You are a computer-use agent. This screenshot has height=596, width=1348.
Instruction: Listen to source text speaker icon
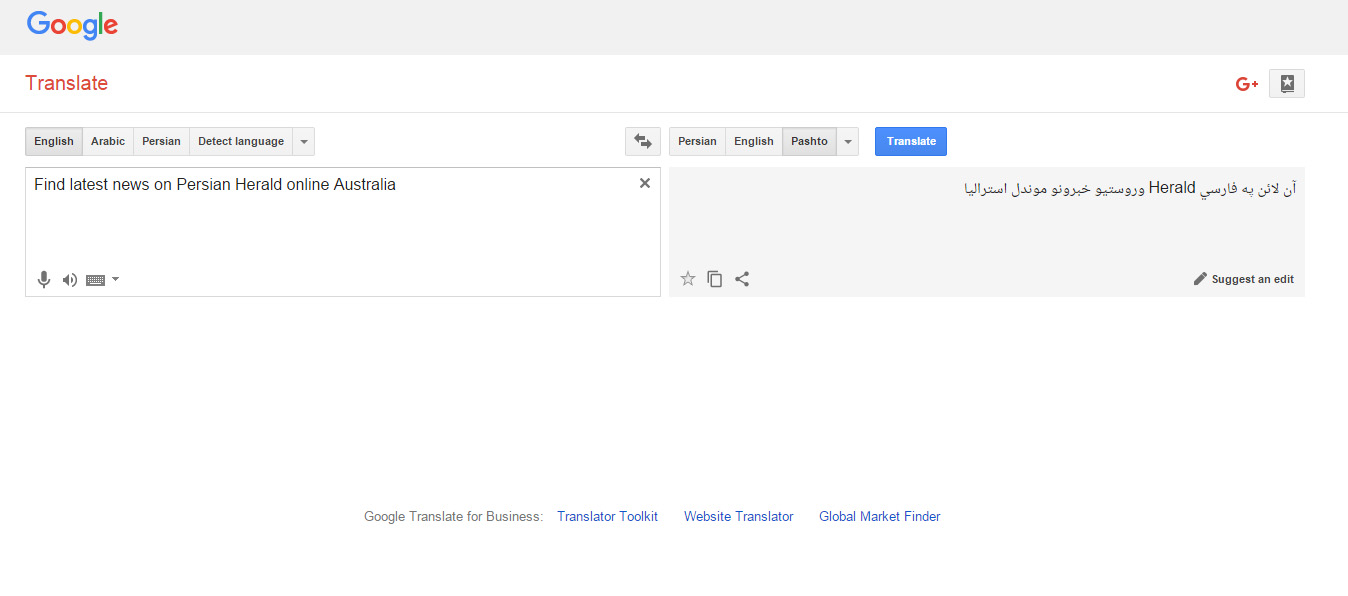(x=70, y=280)
